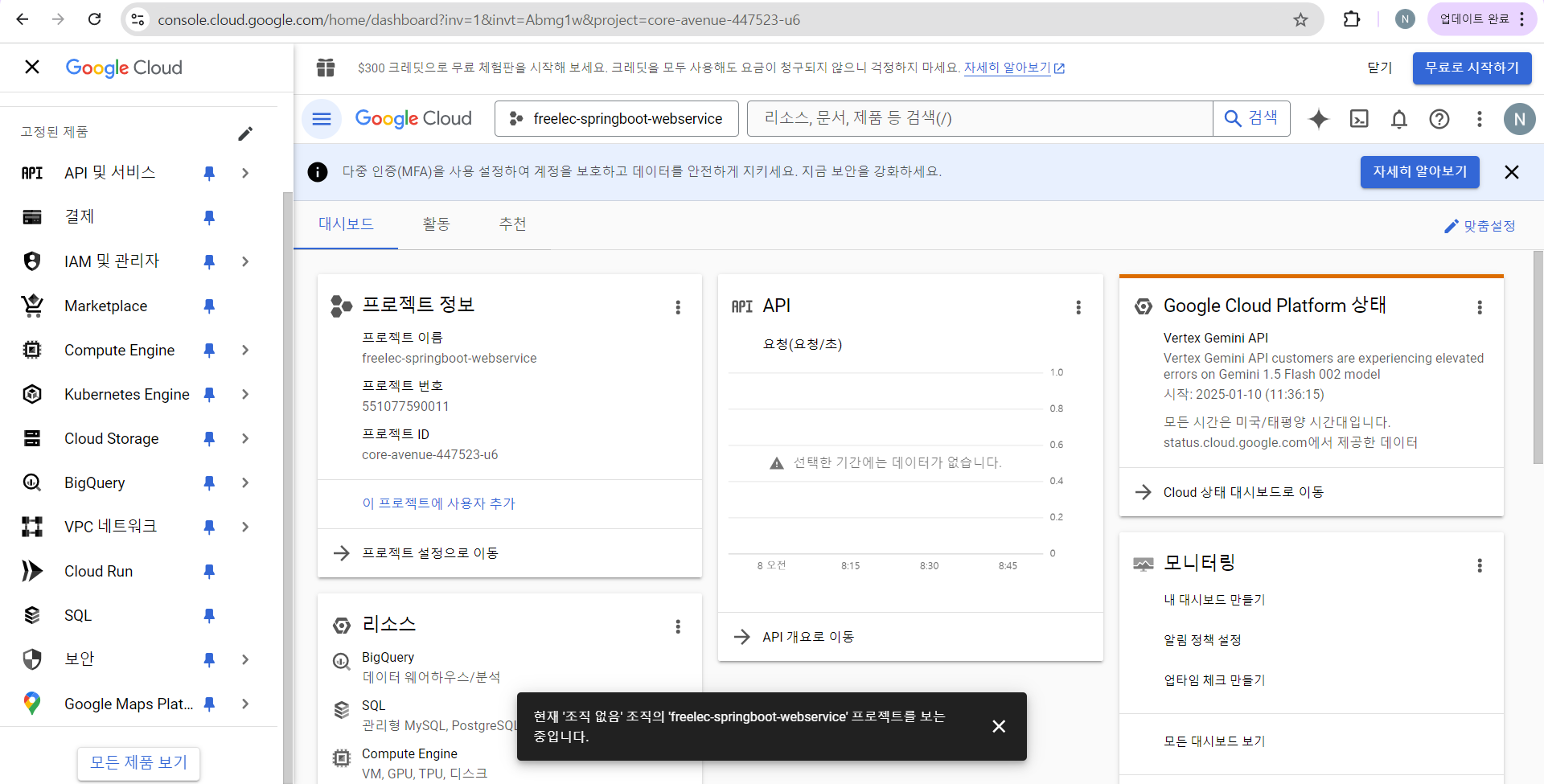Open Marketplace in sidebar
Screen dimensions: 1544x784
(105, 306)
